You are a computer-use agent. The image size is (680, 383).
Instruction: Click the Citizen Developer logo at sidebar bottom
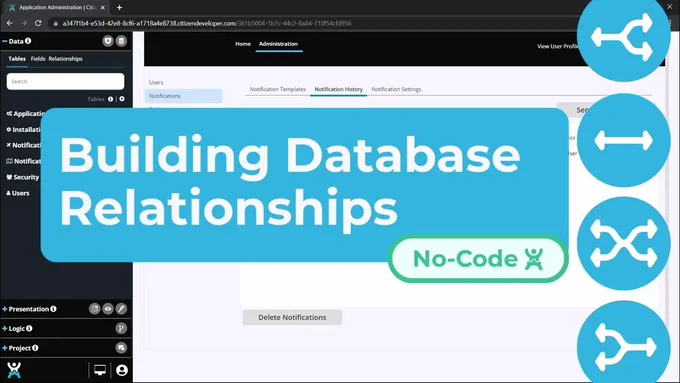14,370
